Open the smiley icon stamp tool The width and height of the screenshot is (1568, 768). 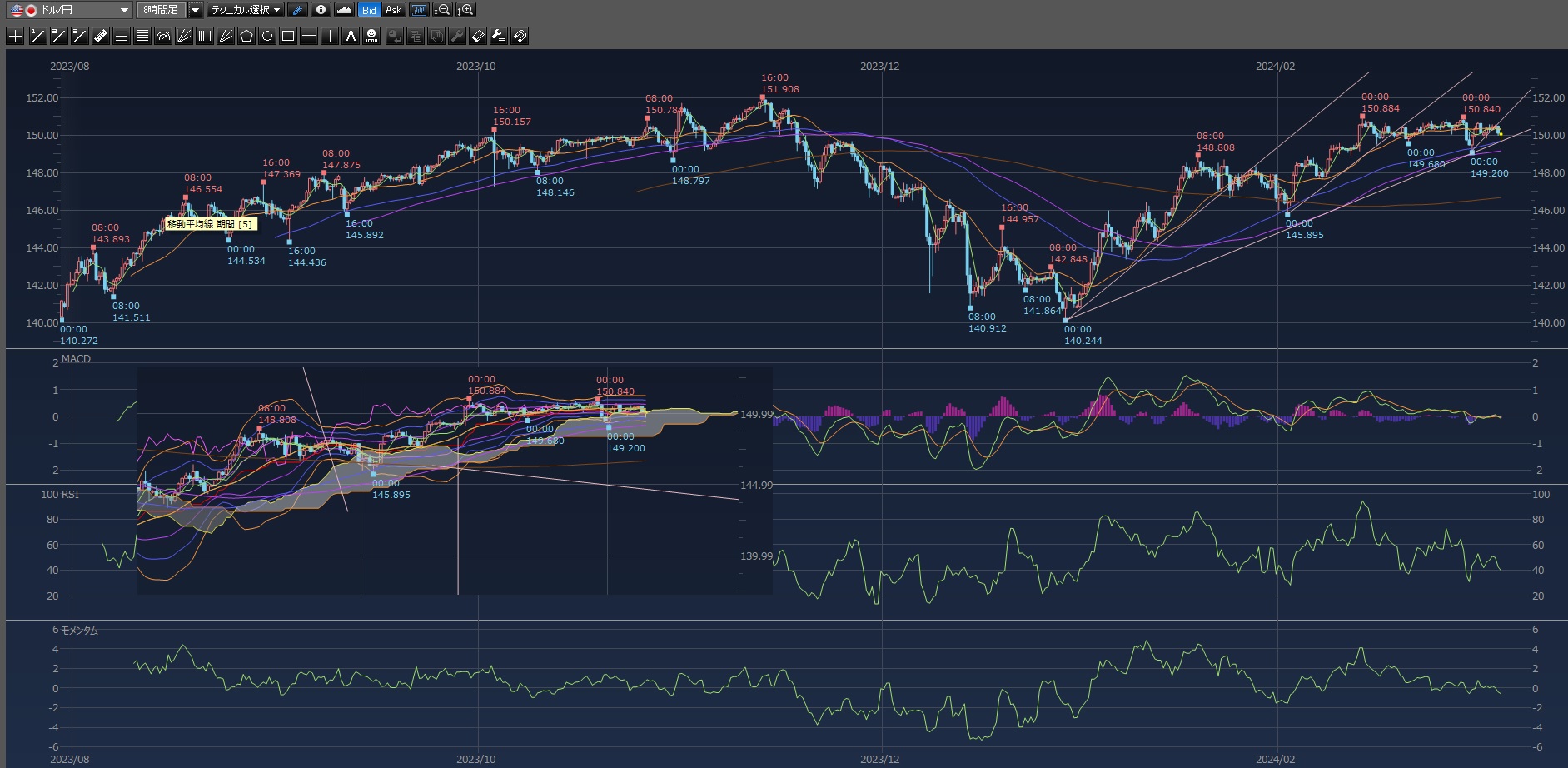(x=371, y=36)
